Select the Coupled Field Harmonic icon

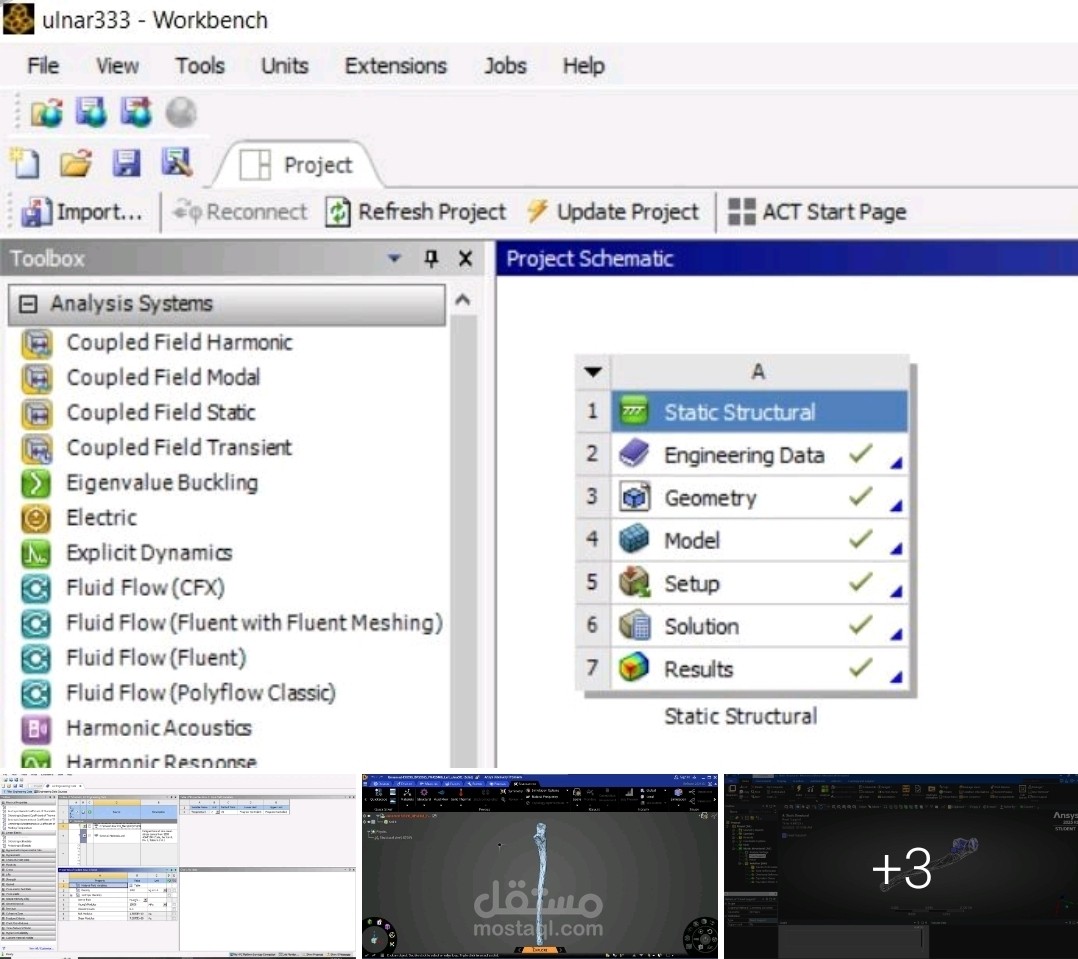[36, 343]
